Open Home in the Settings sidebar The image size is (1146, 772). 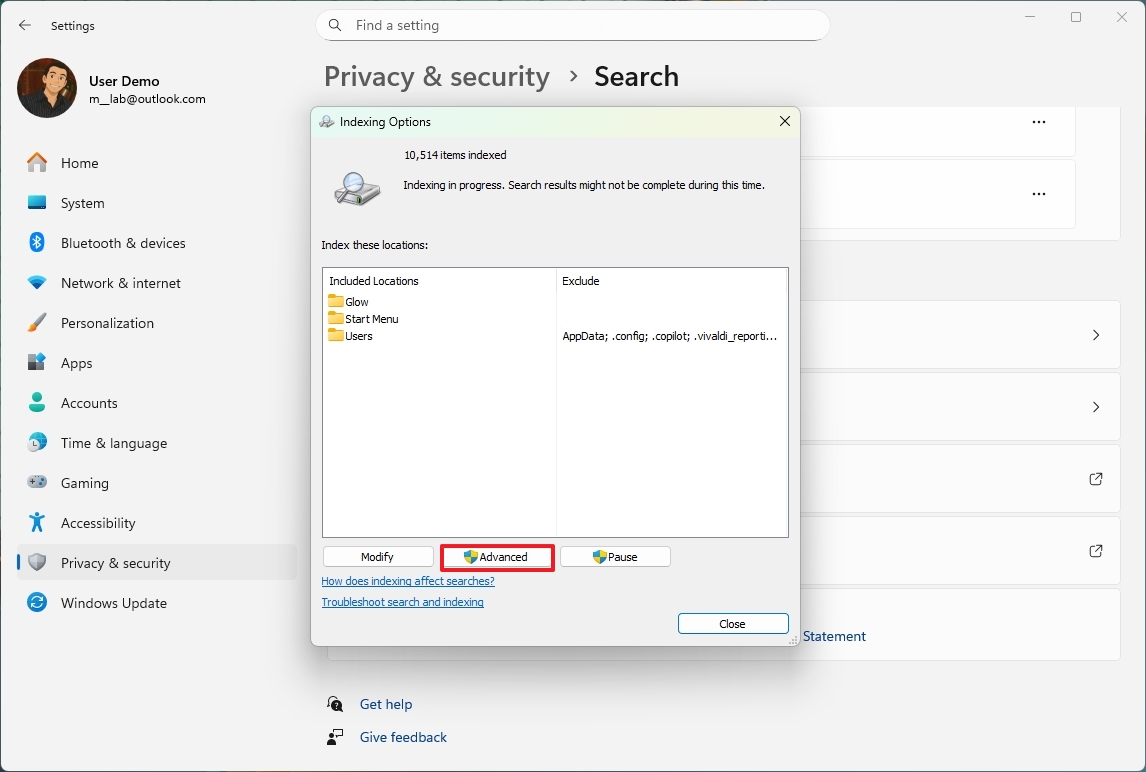tap(79, 163)
